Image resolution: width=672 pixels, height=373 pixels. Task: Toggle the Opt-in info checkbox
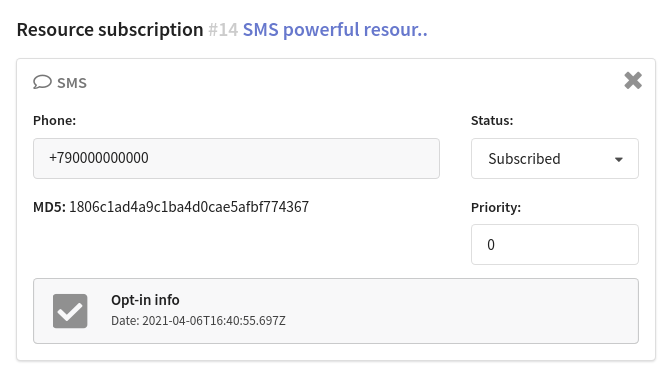pyautogui.click(x=70, y=311)
